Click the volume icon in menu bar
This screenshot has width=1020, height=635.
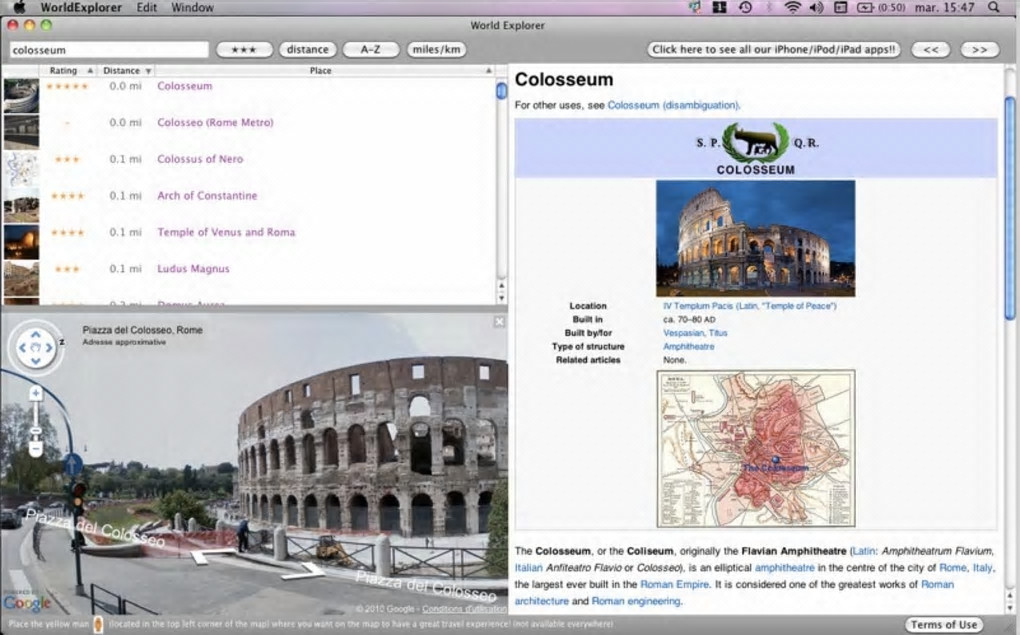click(816, 8)
